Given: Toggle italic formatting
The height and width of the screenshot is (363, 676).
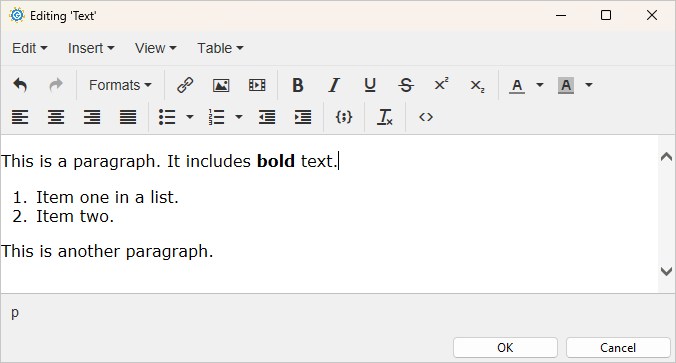Looking at the screenshot, I should (x=334, y=85).
